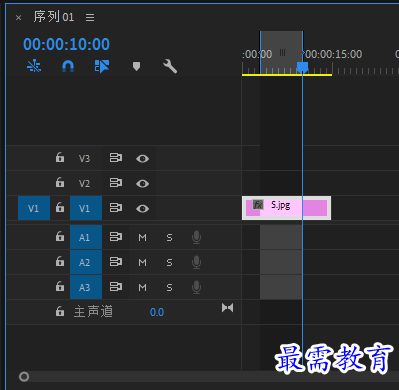Hide track V1 output eye
The width and height of the screenshot is (399, 390).
142,209
